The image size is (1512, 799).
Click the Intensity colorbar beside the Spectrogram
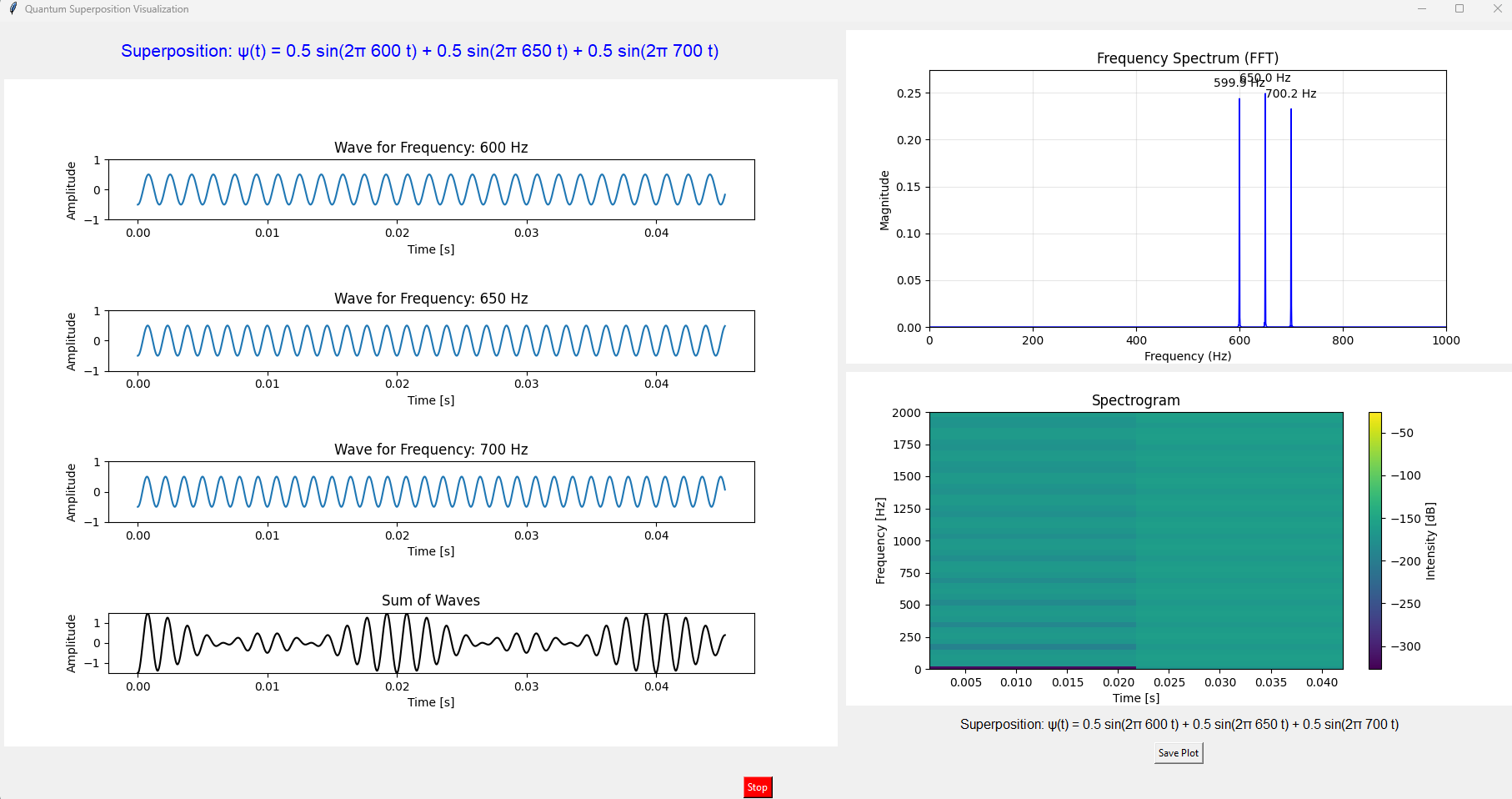coord(1375,540)
